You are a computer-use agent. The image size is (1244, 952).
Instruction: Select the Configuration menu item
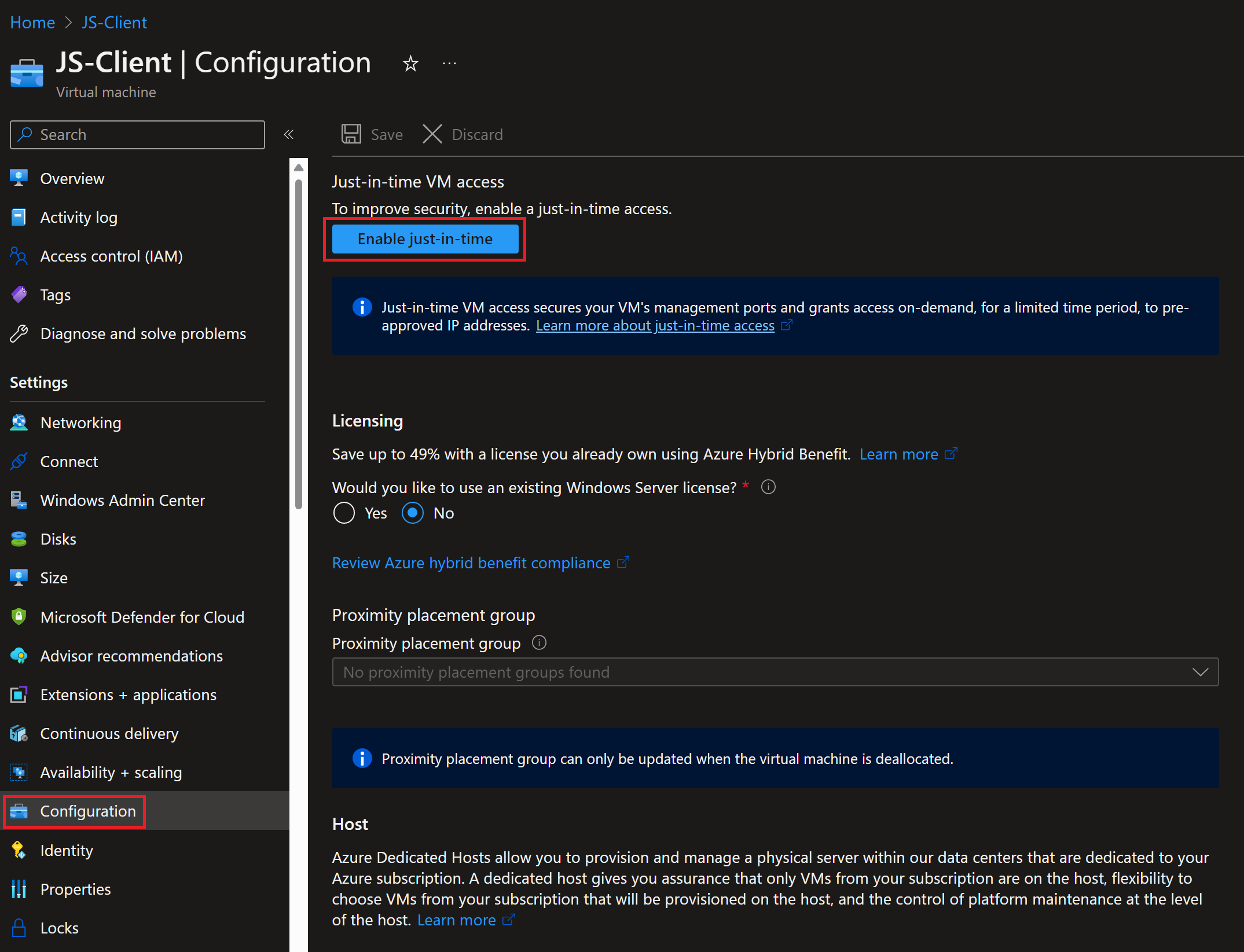coord(145,811)
